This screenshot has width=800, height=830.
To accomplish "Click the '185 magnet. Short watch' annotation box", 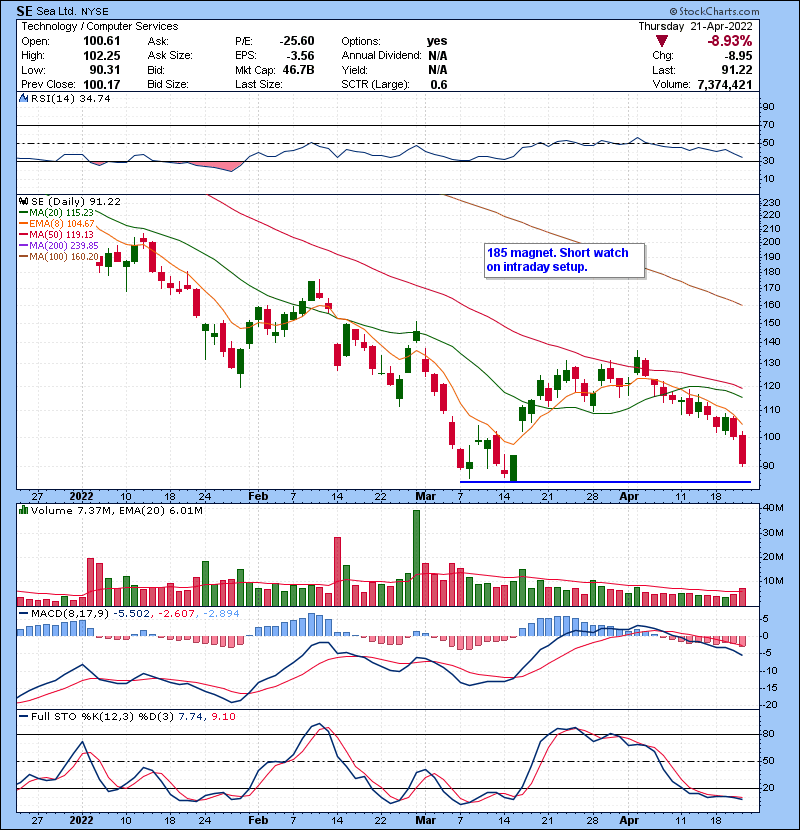I will [x=565, y=260].
